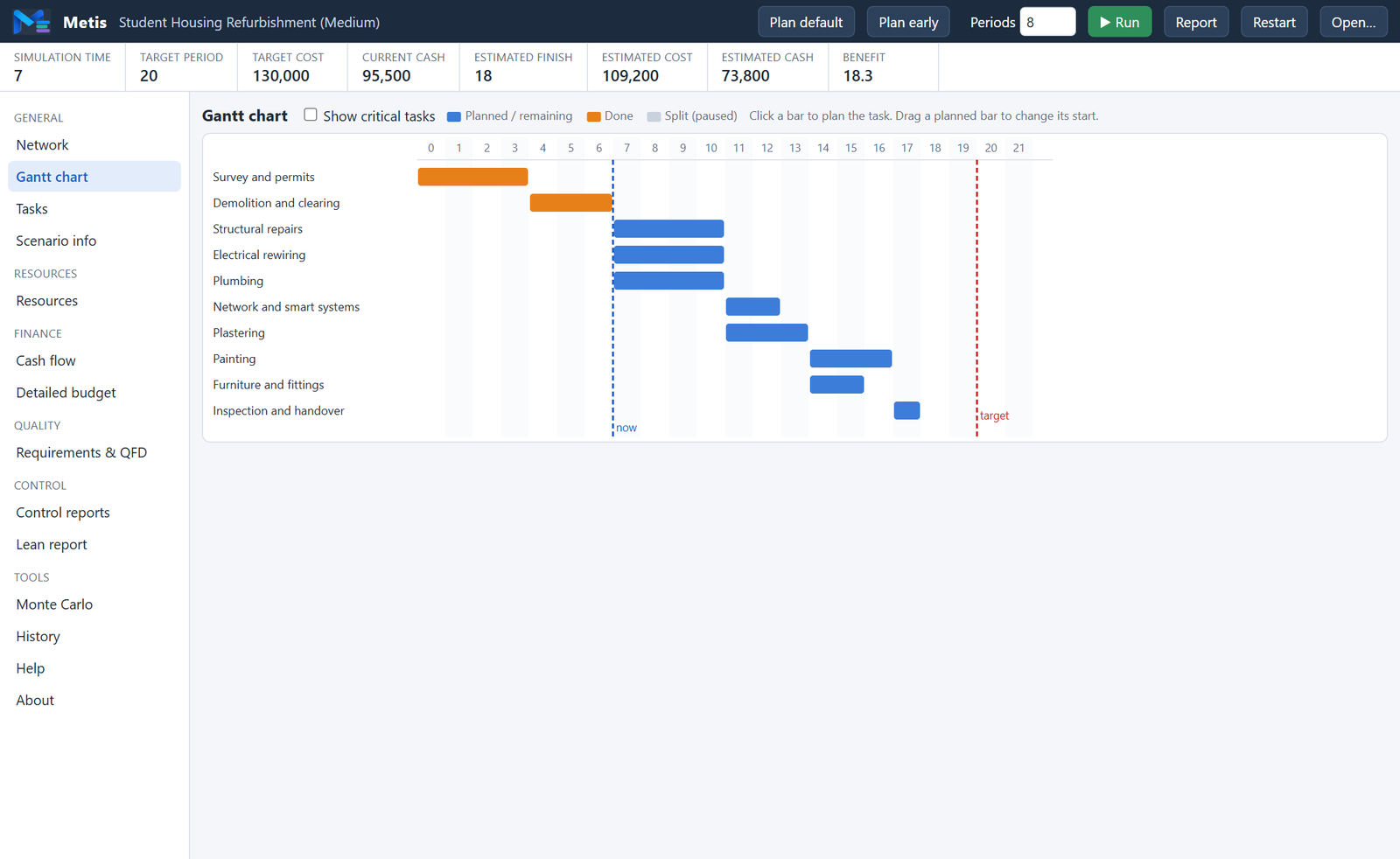The image size is (1400, 859).
Task: Toggle Show critical tasks checkbox
Action: [x=311, y=115]
